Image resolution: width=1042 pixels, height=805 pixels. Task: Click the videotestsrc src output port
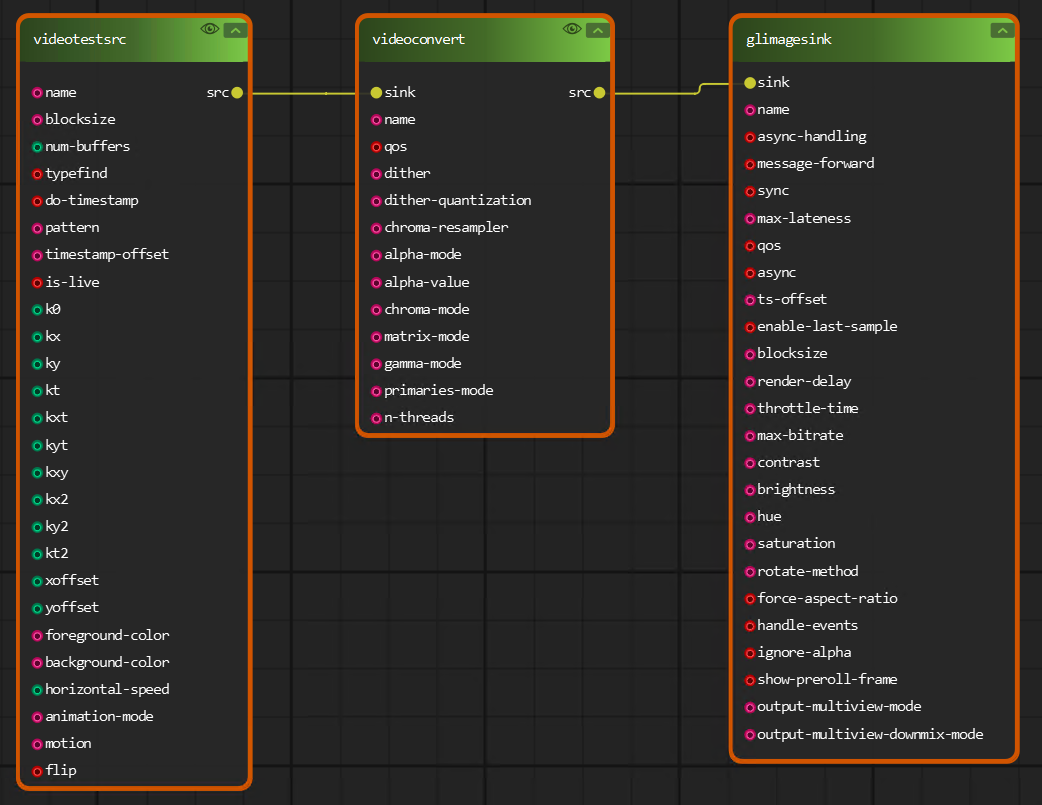[237, 93]
